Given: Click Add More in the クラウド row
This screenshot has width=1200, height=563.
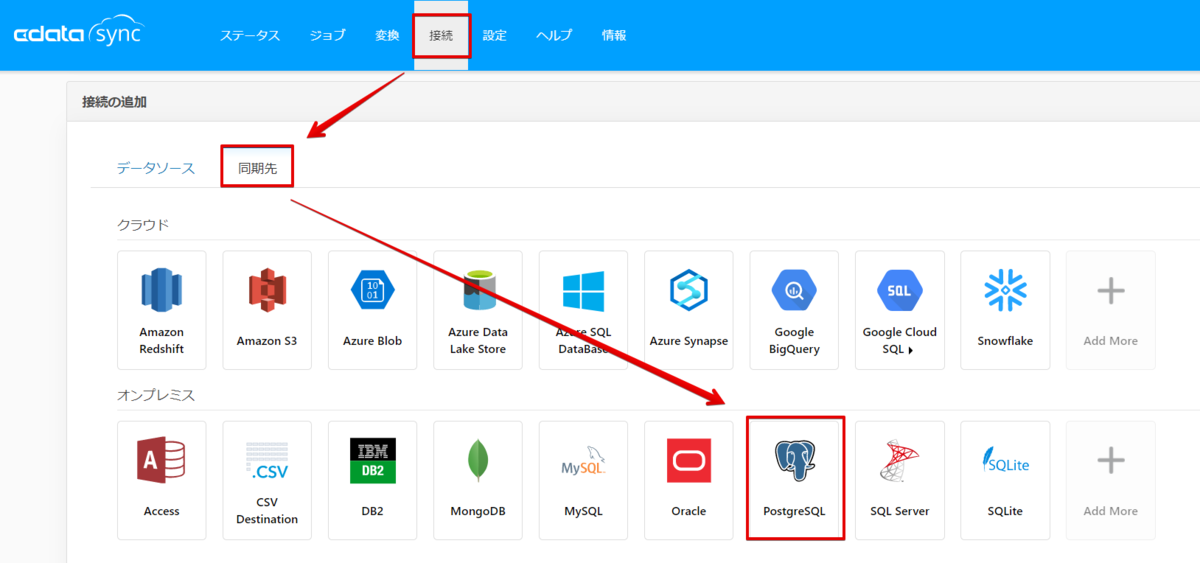Looking at the screenshot, I should point(1111,310).
